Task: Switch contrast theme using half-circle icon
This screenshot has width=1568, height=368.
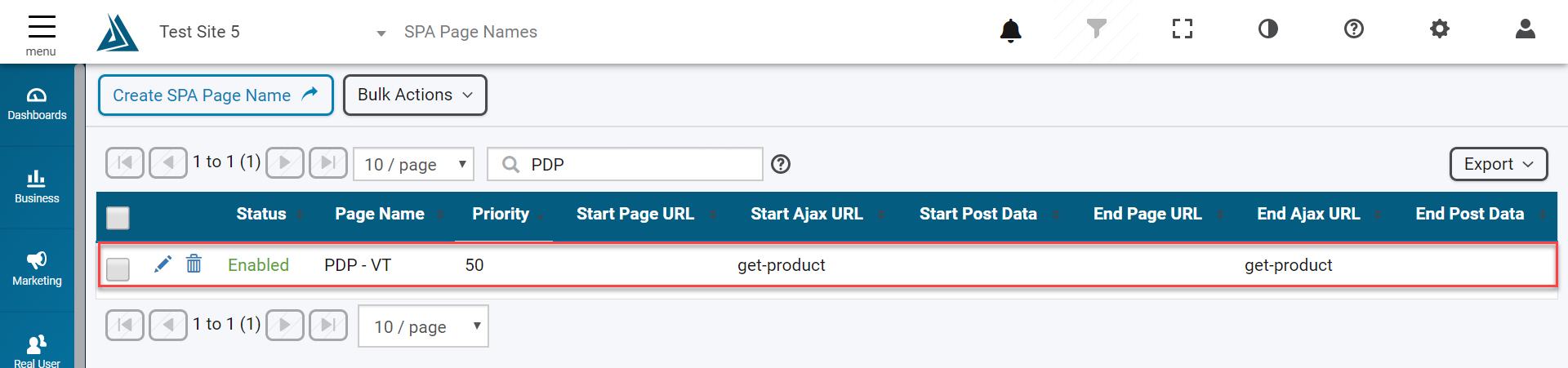Action: pos(1268,29)
